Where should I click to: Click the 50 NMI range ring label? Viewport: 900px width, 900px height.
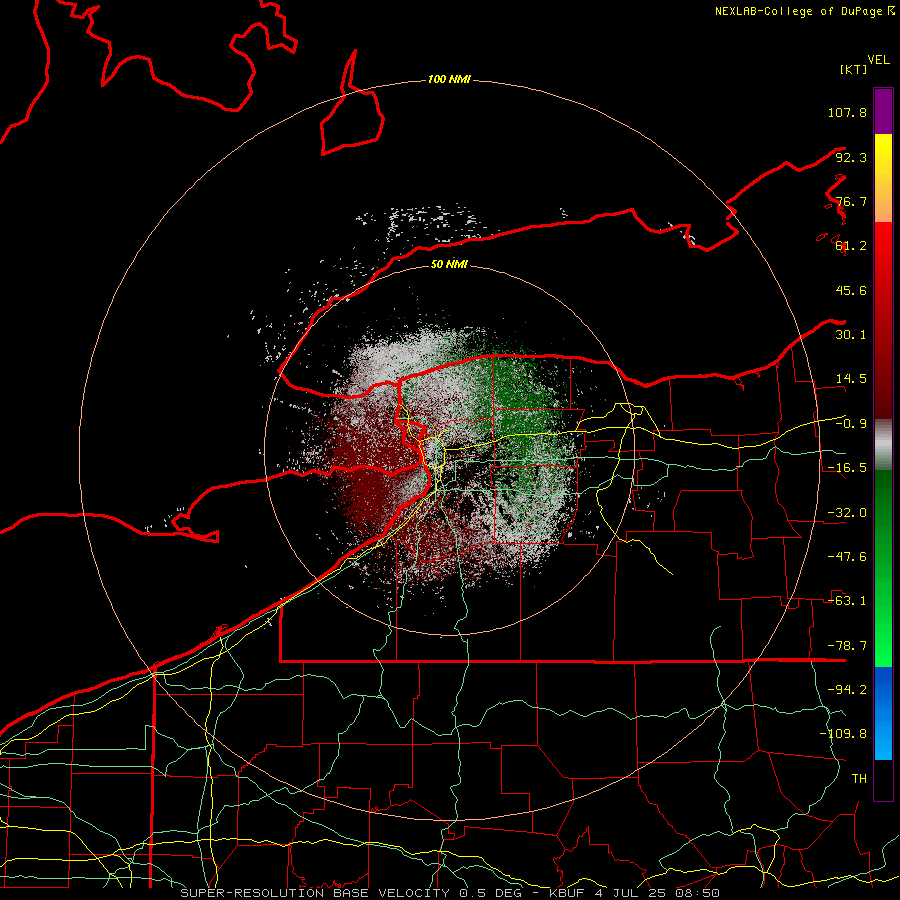pos(449,264)
